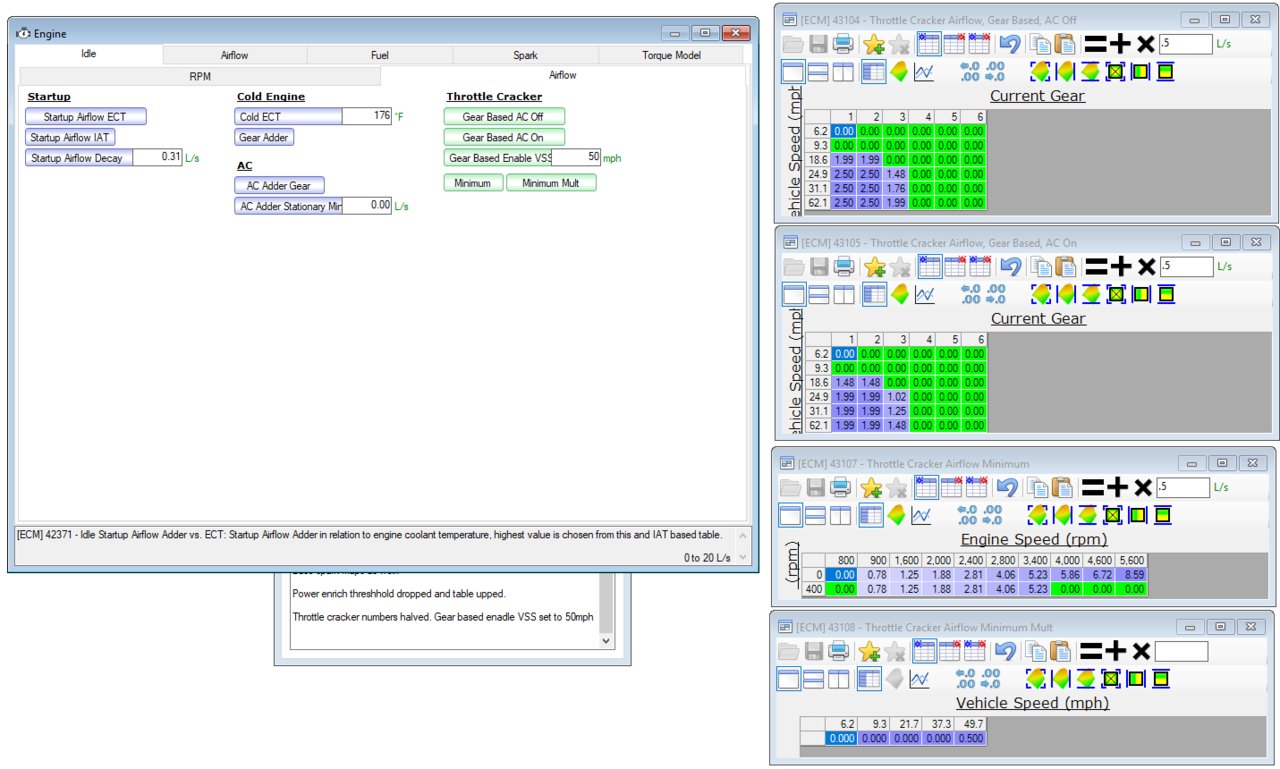1280x769 pixels.
Task: Show 3D surface view in 43104 AC Off window
Action: click(898, 71)
